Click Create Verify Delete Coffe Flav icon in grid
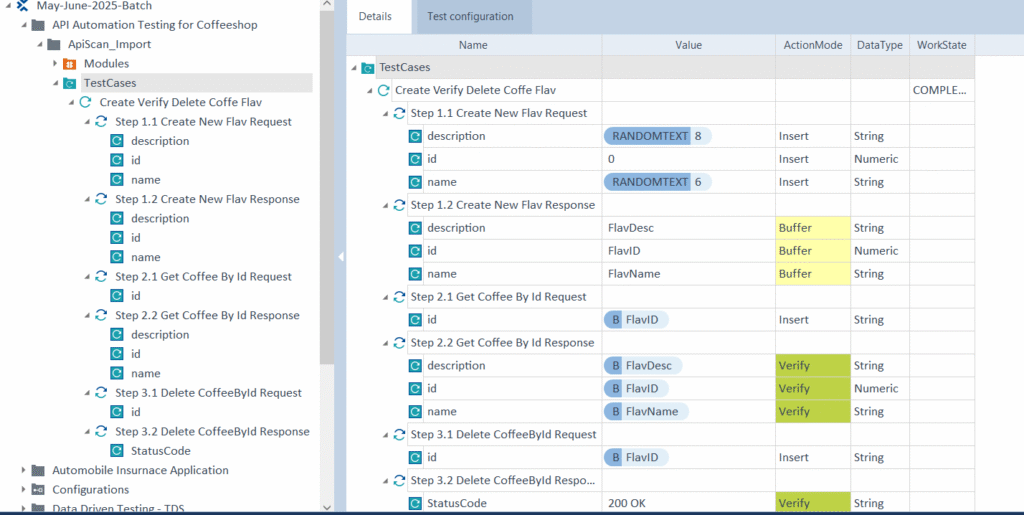The width and height of the screenshot is (1024, 515). (x=383, y=91)
